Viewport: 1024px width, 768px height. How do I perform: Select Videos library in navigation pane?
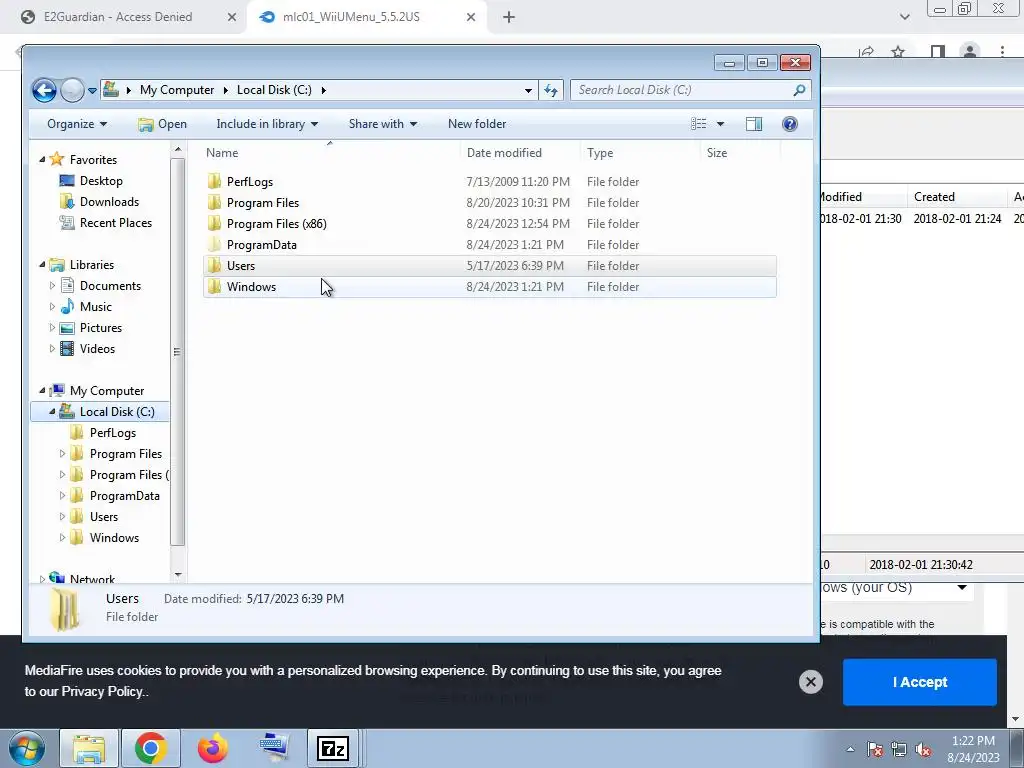pos(88,349)
